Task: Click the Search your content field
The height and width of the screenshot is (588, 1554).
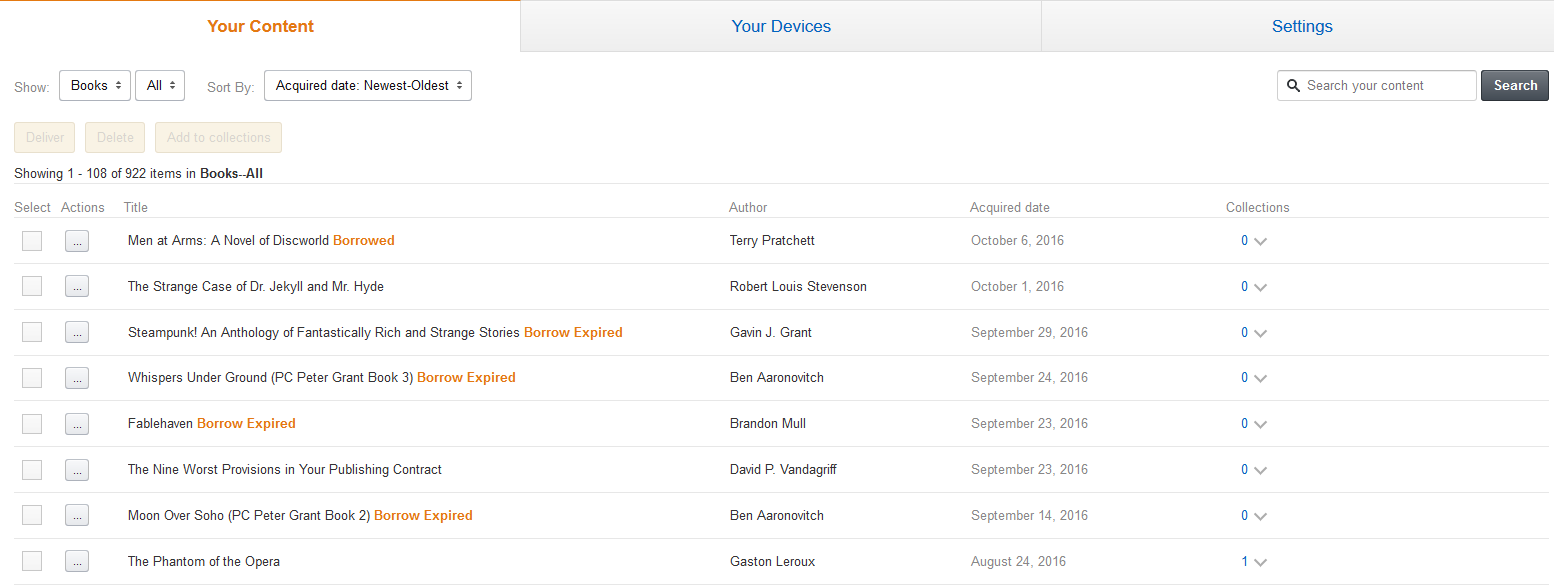Action: pyautogui.click(x=1387, y=86)
